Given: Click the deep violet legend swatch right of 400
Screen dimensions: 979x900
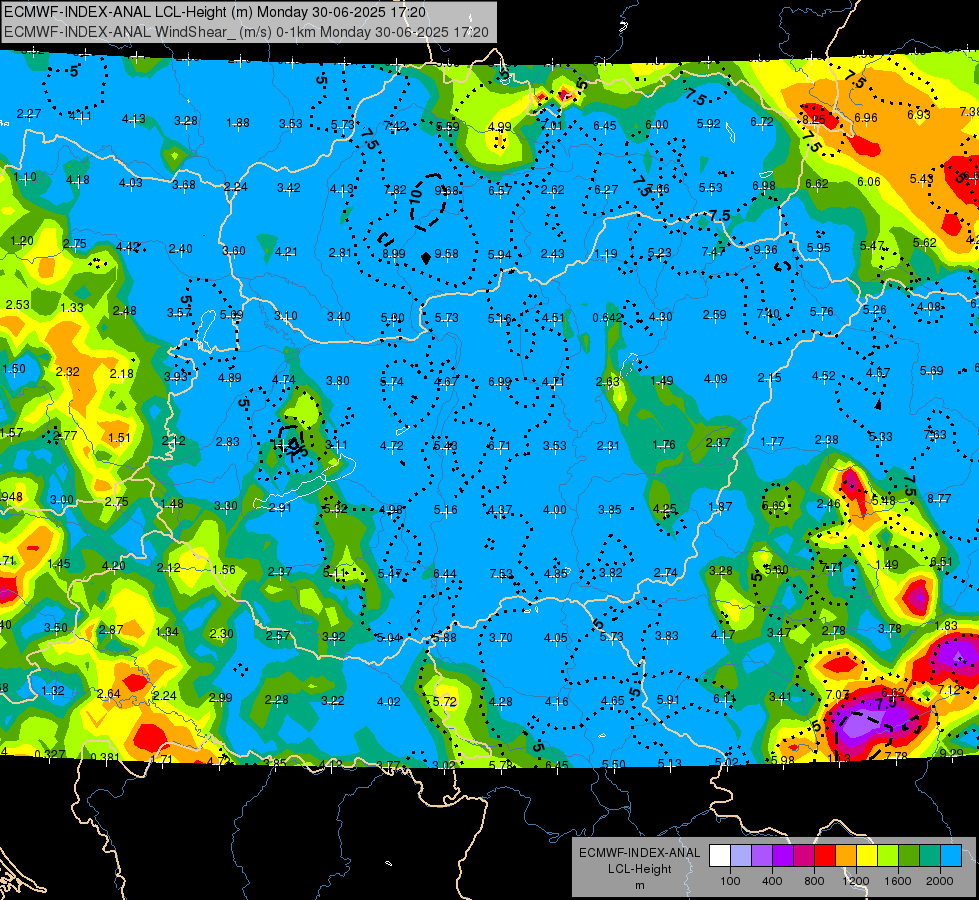Looking at the screenshot, I should (783, 856).
